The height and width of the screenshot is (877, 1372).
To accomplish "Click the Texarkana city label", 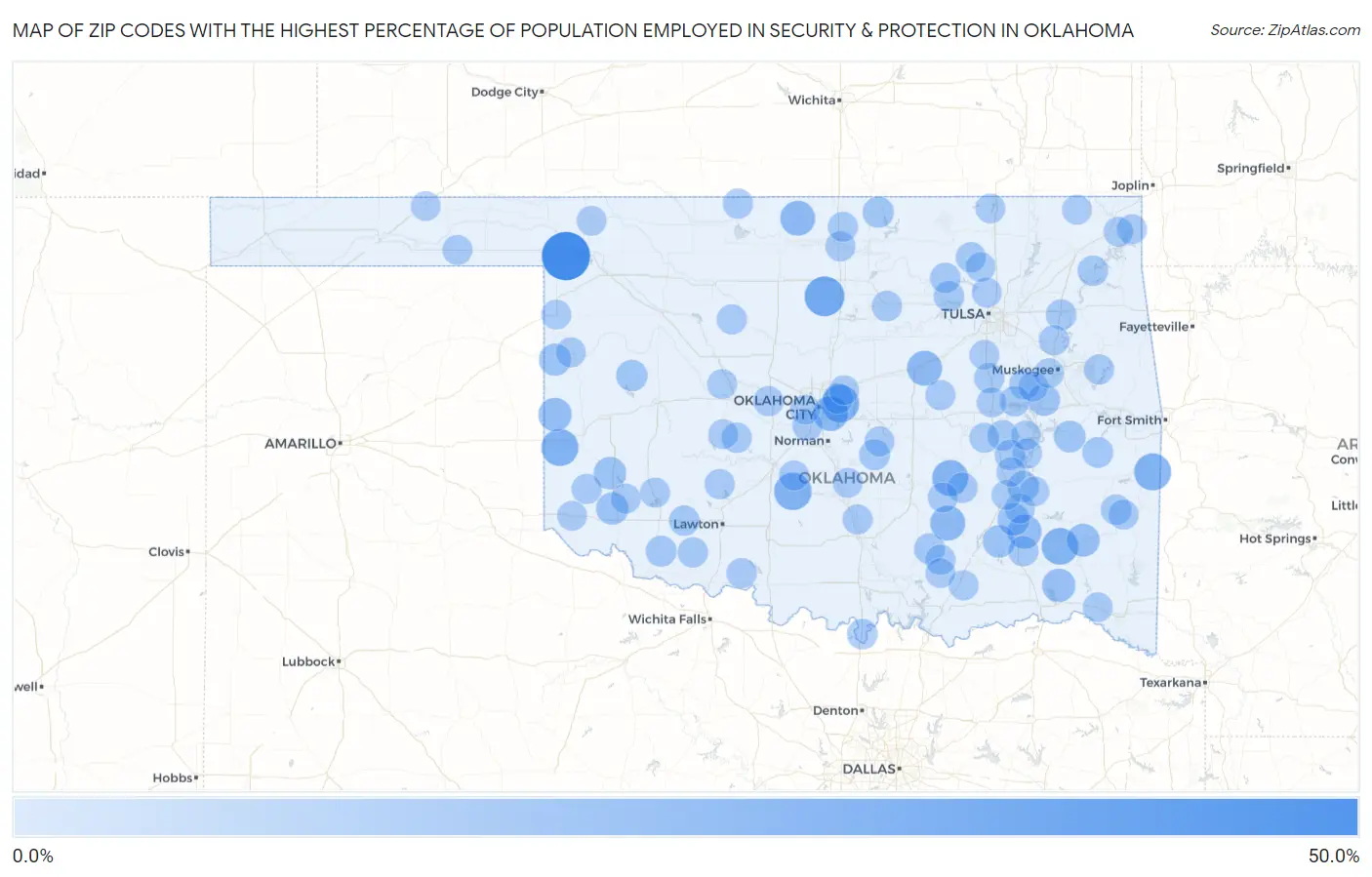I will click(x=1173, y=682).
